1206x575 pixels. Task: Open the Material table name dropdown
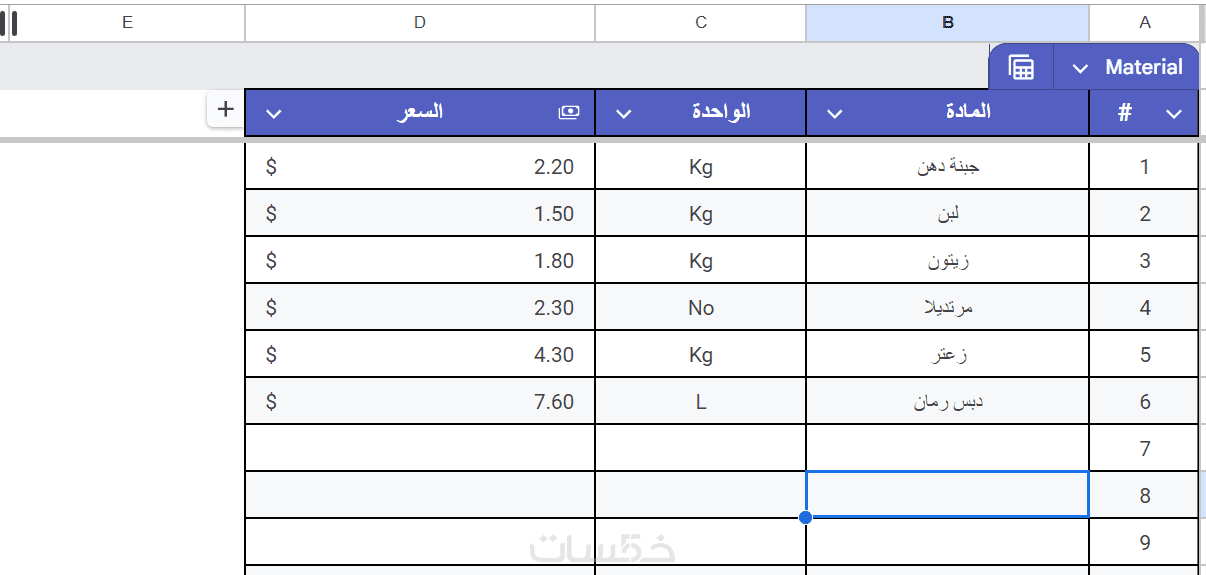pos(1080,68)
